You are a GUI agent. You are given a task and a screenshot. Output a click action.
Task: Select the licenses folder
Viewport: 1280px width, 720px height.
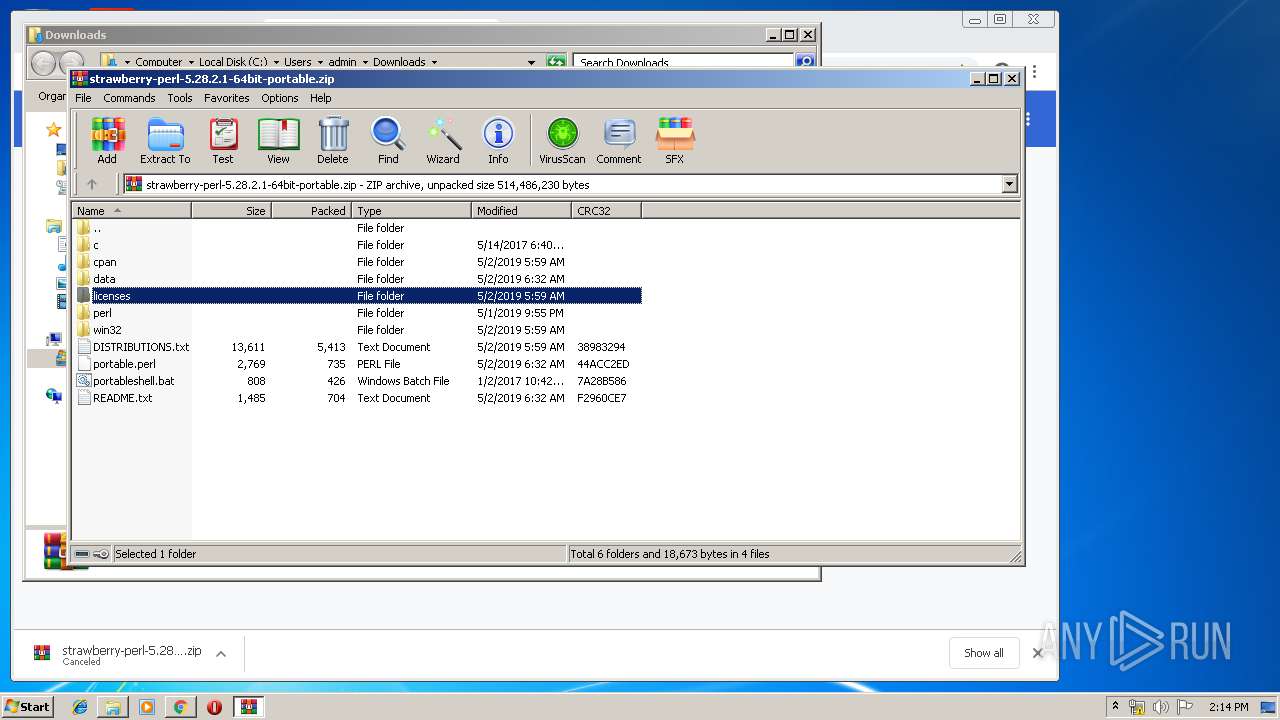[x=357, y=296]
